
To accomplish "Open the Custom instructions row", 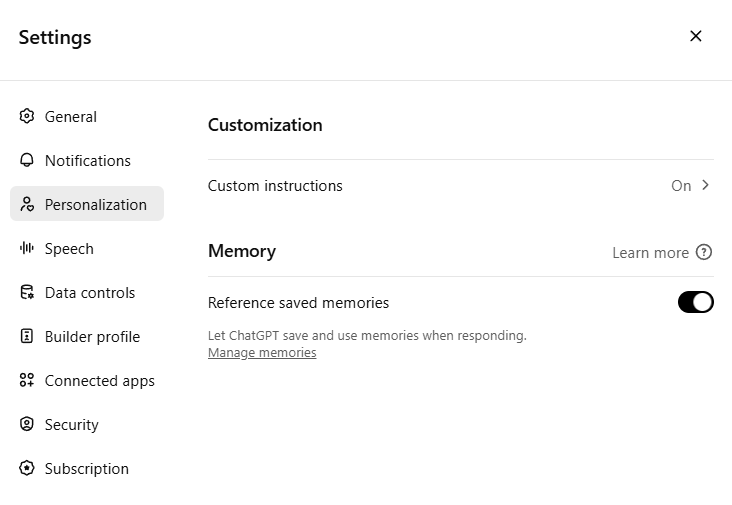I will pyautogui.click(x=460, y=185).
